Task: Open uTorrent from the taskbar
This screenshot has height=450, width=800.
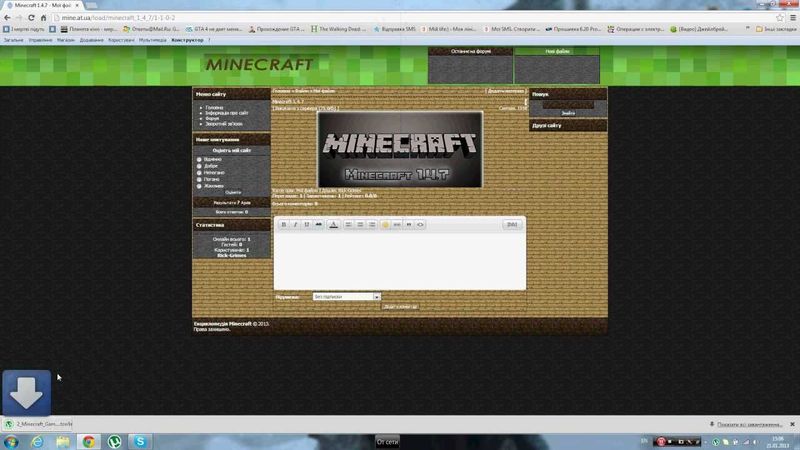Action: coord(114,442)
